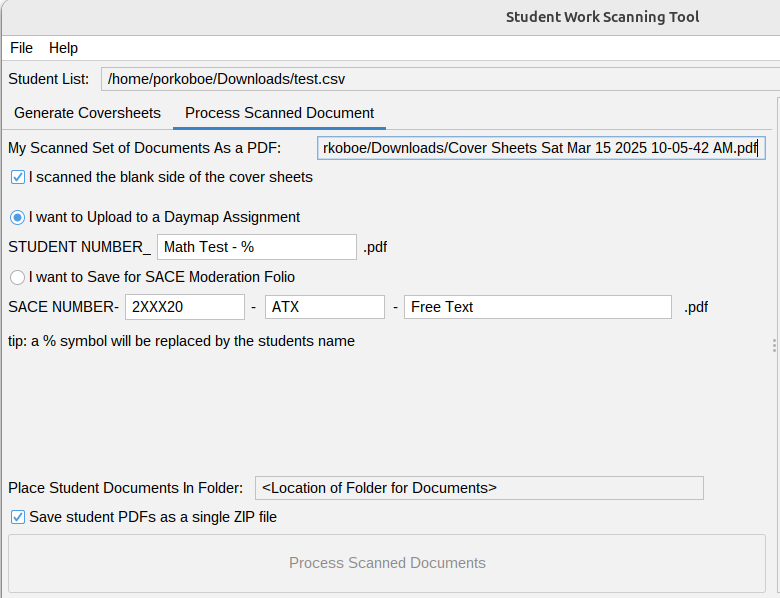Click the Student Work Scanning Tool title bar
The height and width of the screenshot is (598, 780).
pos(602,17)
